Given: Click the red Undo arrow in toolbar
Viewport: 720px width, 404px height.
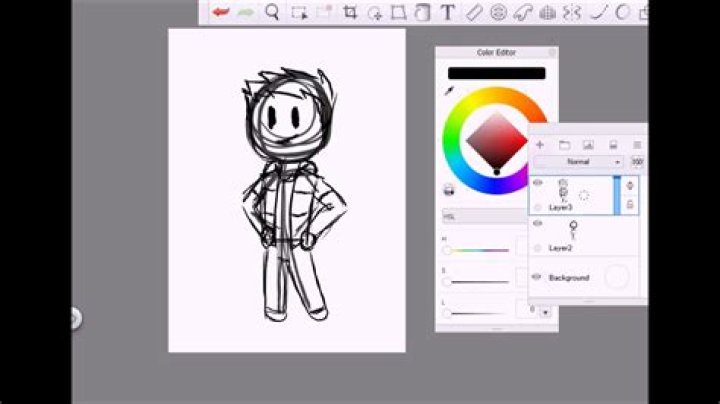Looking at the screenshot, I should (221, 12).
